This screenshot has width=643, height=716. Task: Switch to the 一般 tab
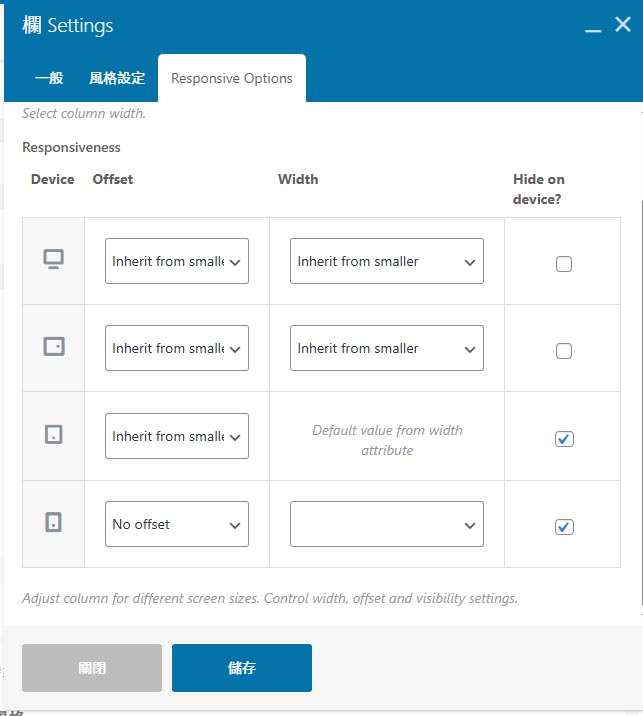click(x=49, y=78)
